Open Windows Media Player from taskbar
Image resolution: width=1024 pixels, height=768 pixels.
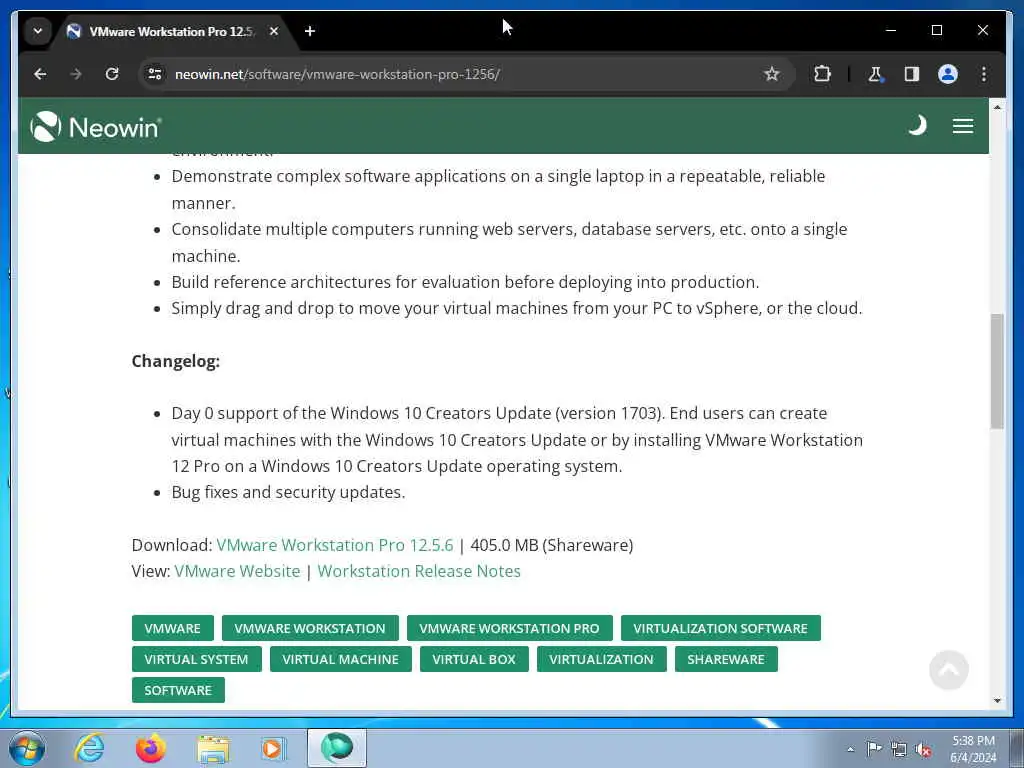pos(273,749)
